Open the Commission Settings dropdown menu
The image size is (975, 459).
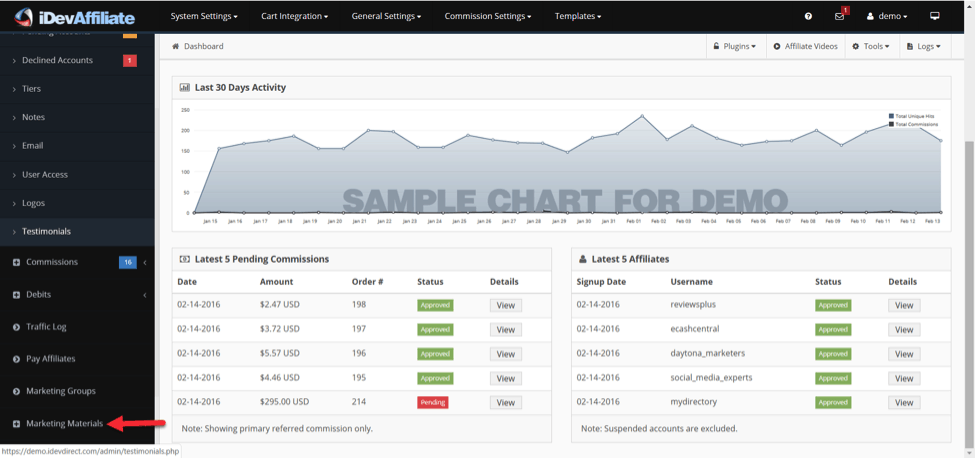[x=488, y=16]
